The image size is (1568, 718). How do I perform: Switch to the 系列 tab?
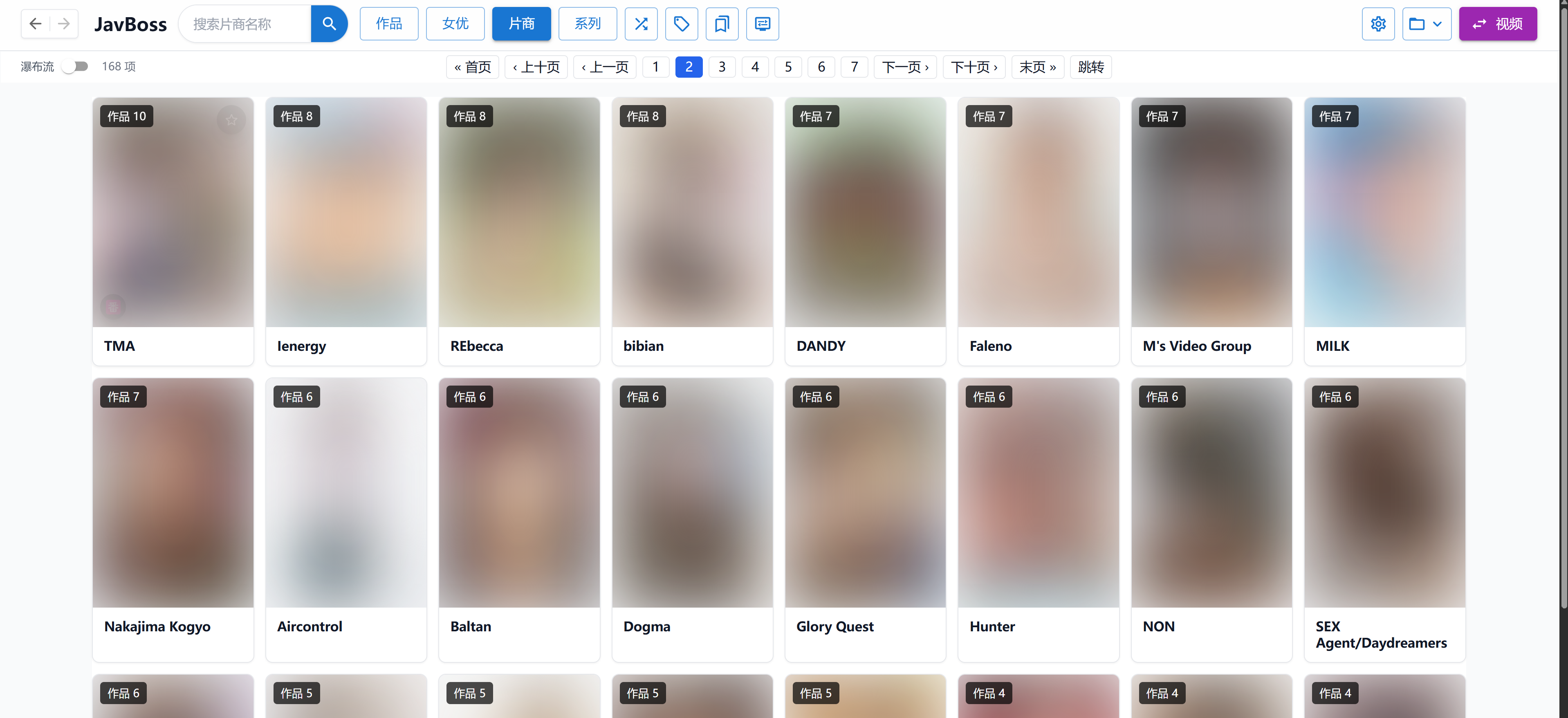(x=588, y=24)
